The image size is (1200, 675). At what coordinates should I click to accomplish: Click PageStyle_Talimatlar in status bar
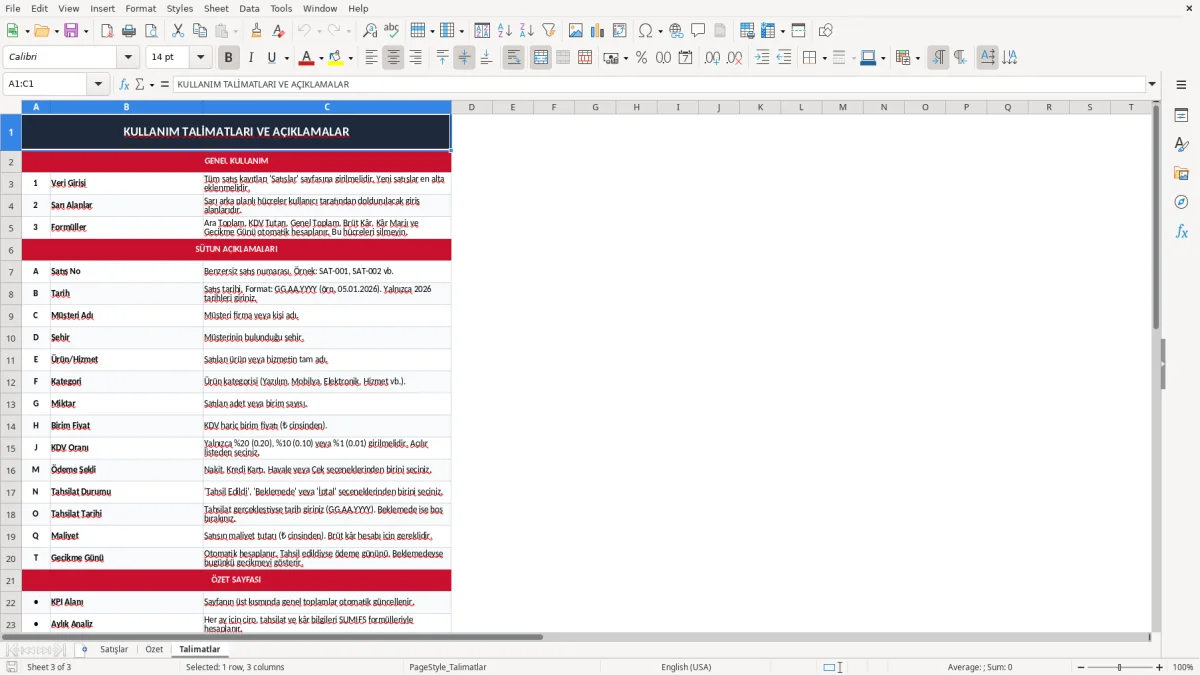point(448,667)
